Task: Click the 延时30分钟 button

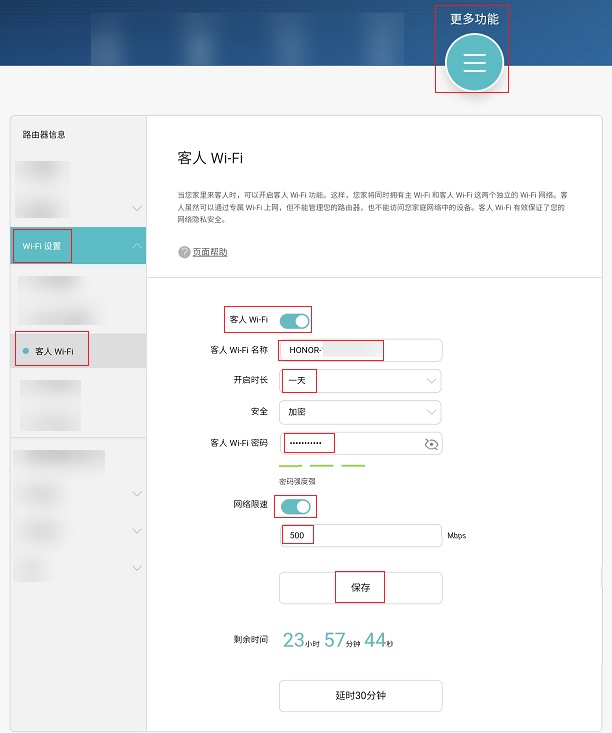Action: click(360, 695)
